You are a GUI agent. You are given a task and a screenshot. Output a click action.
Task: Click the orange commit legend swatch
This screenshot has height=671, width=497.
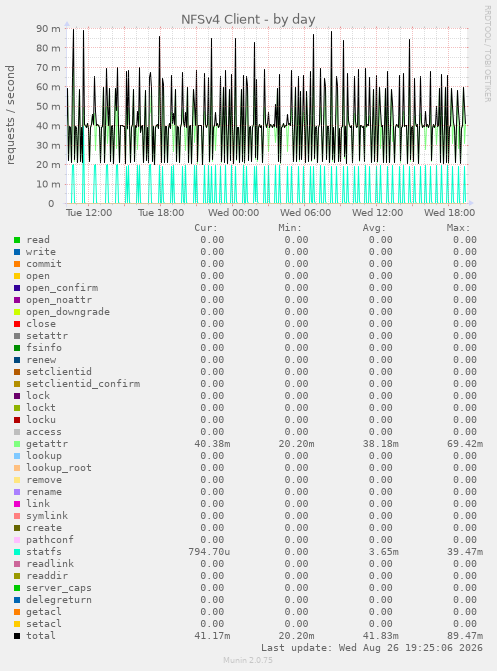[17, 264]
